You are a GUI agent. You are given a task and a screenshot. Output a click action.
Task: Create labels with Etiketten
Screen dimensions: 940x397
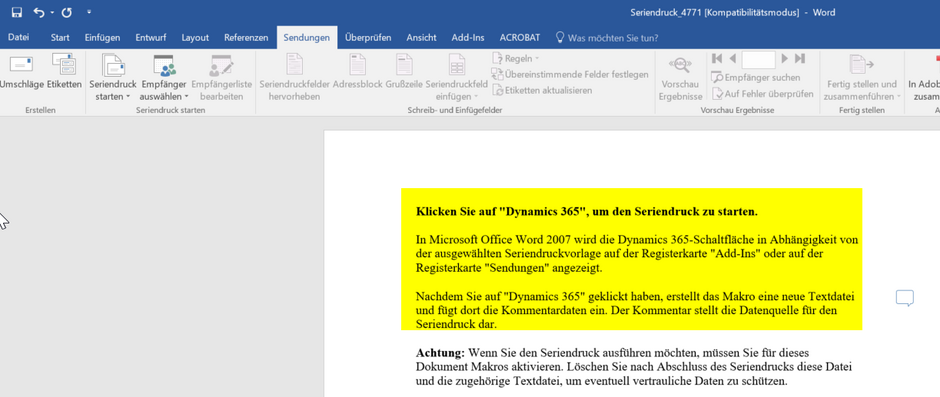pyautogui.click(x=64, y=70)
